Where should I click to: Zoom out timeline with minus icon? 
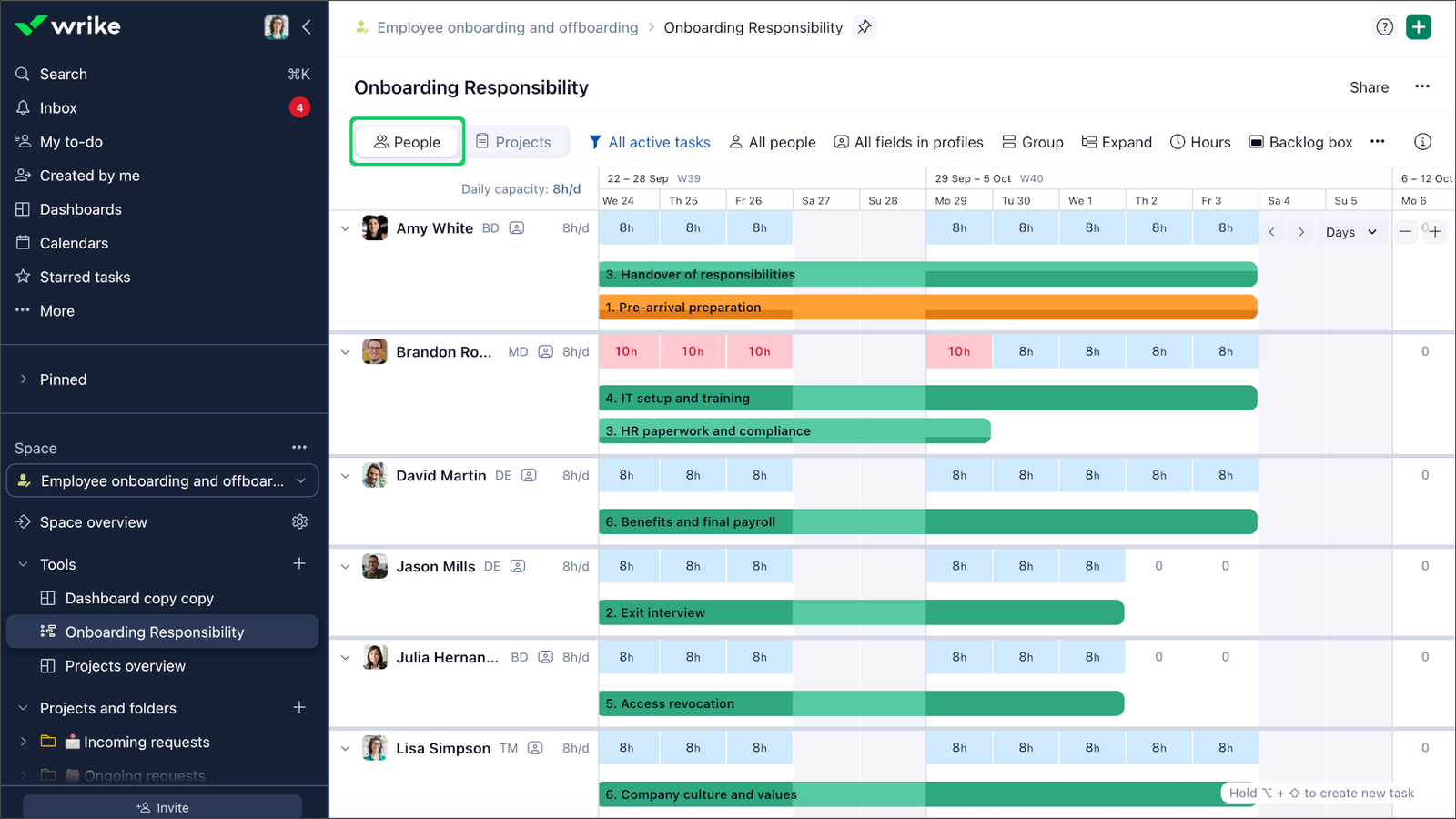[x=1406, y=232]
